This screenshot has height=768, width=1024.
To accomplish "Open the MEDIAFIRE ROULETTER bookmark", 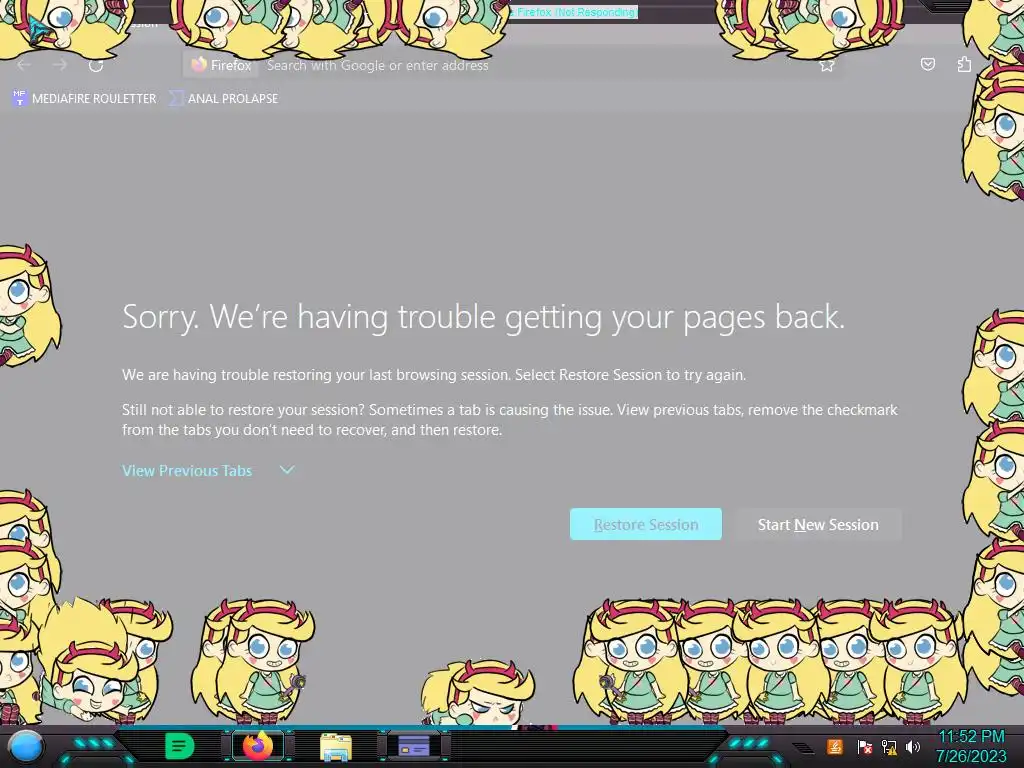I will tap(84, 99).
